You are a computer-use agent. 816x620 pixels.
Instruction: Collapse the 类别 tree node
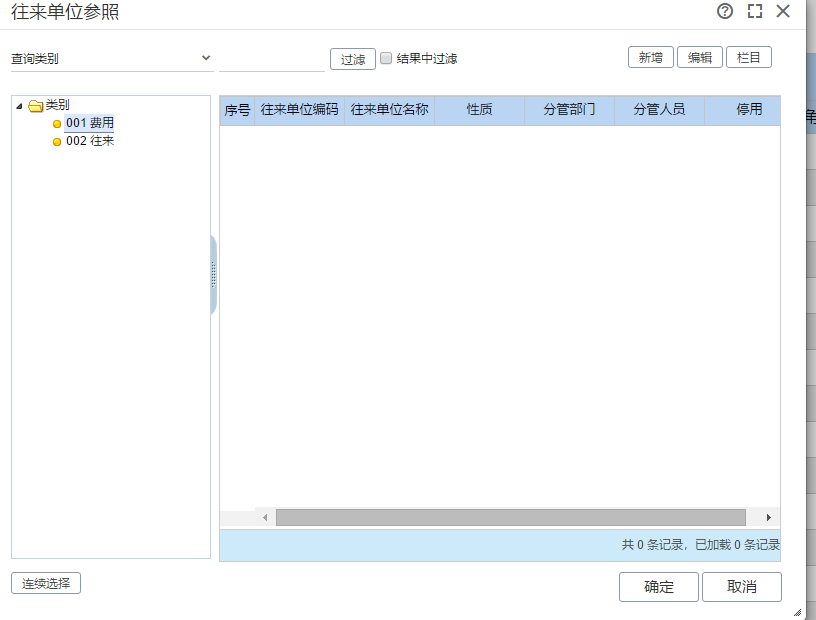19,106
